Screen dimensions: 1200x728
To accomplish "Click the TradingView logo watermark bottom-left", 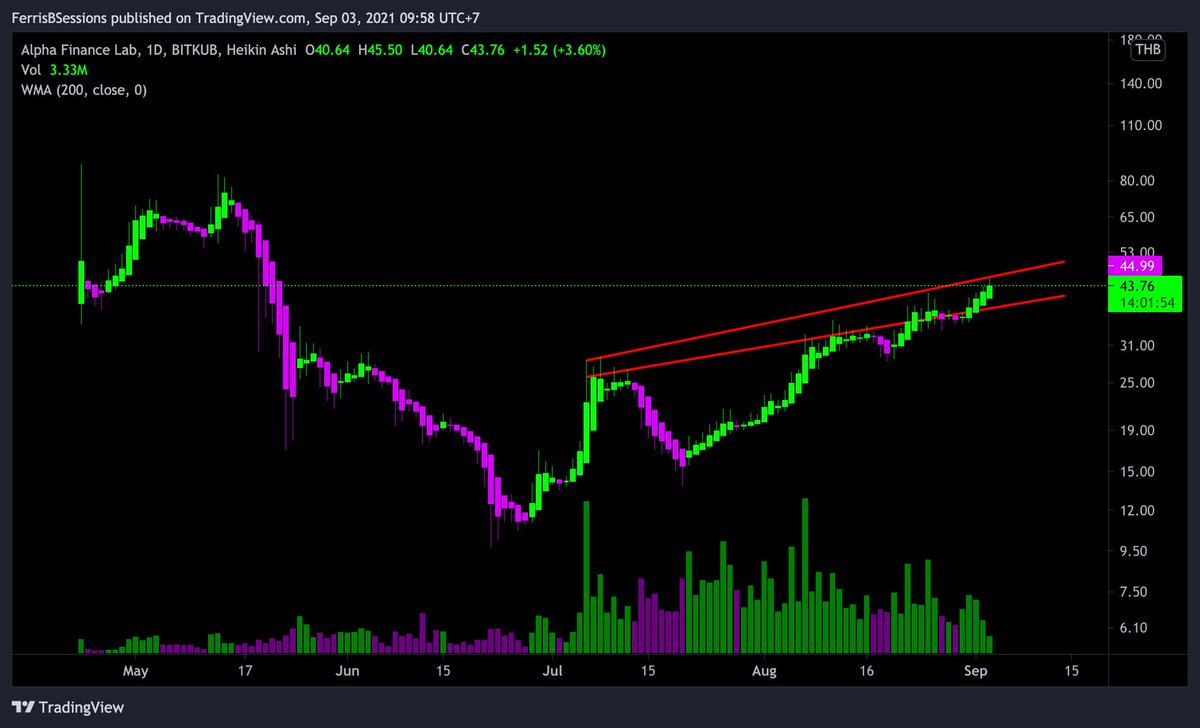I will 67,707.
